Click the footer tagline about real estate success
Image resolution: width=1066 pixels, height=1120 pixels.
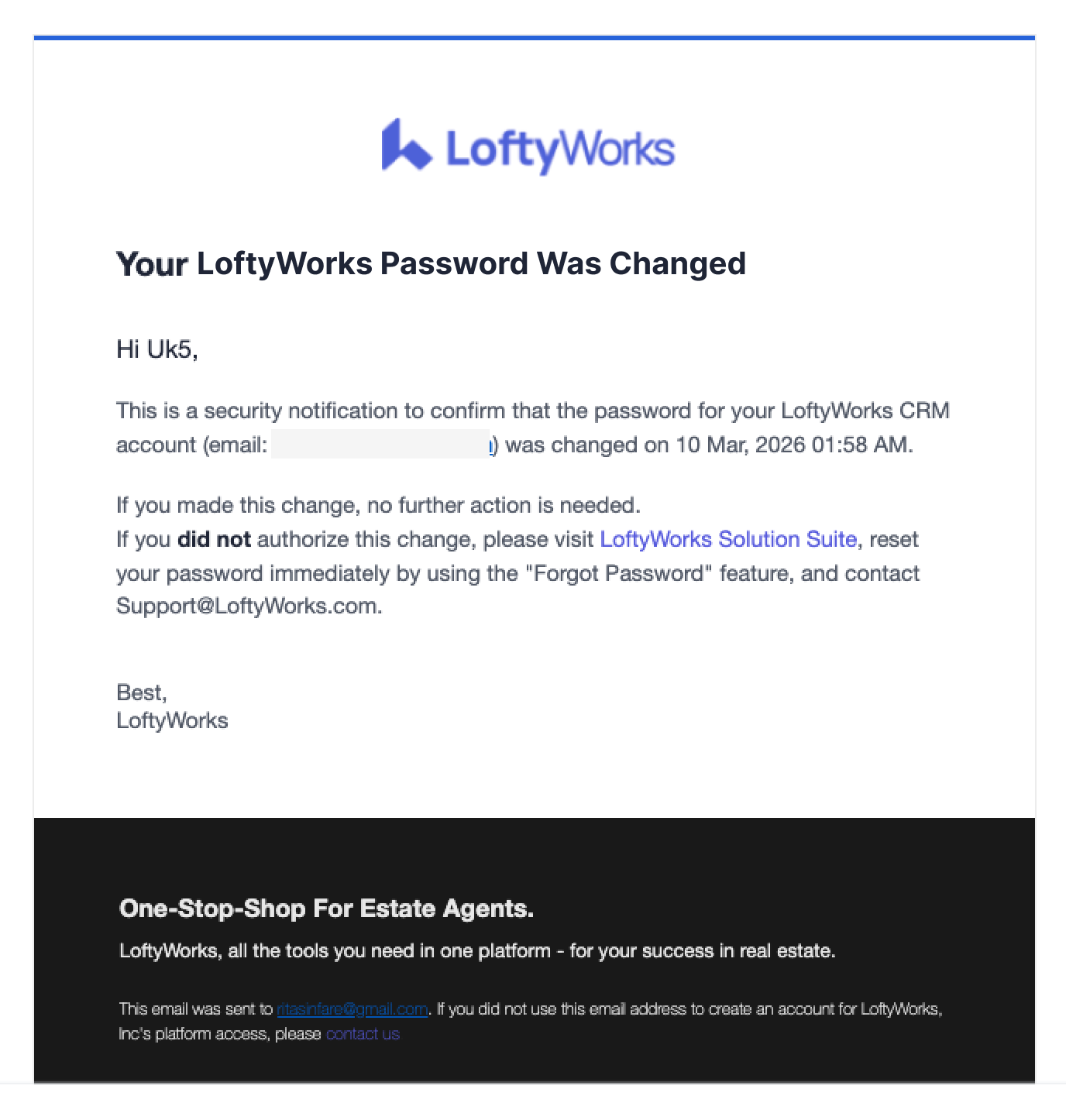click(x=477, y=950)
